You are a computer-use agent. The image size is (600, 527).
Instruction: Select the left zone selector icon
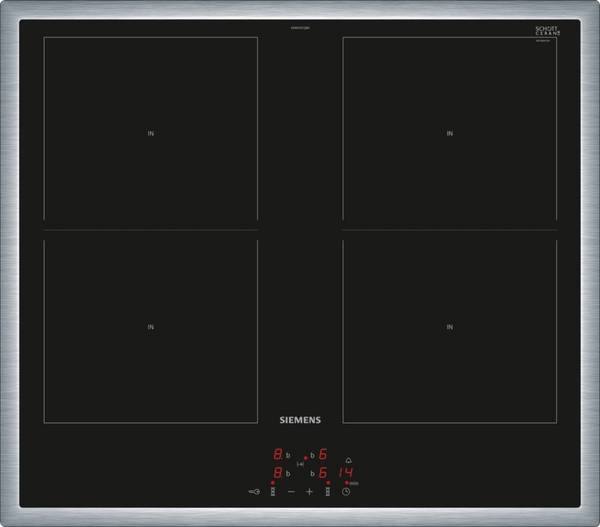[x=273, y=492]
